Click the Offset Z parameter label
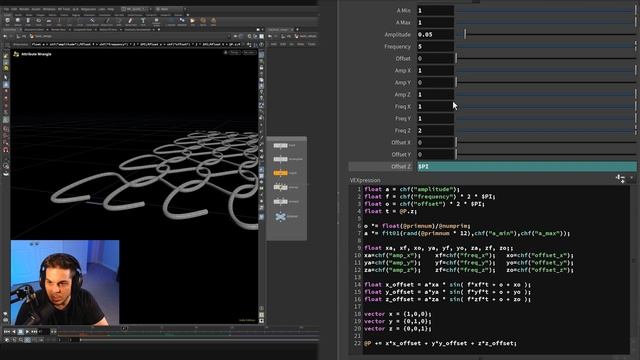 point(401,167)
